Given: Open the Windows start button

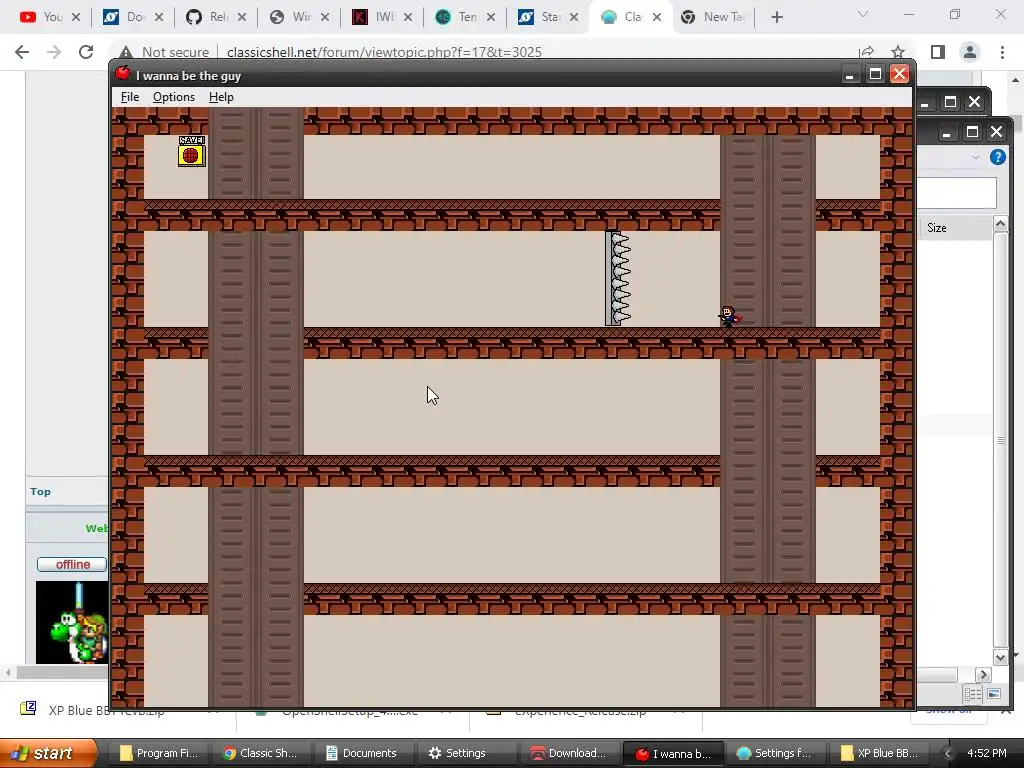Looking at the screenshot, I should click(48, 753).
